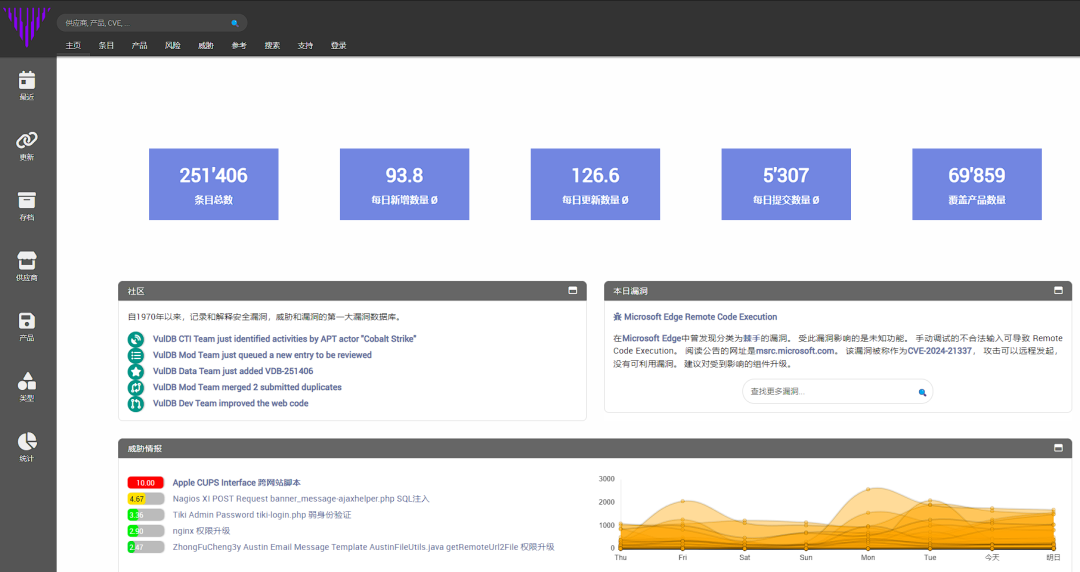
Task: Open the 251'406 条目总数 card
Action: 214,184
